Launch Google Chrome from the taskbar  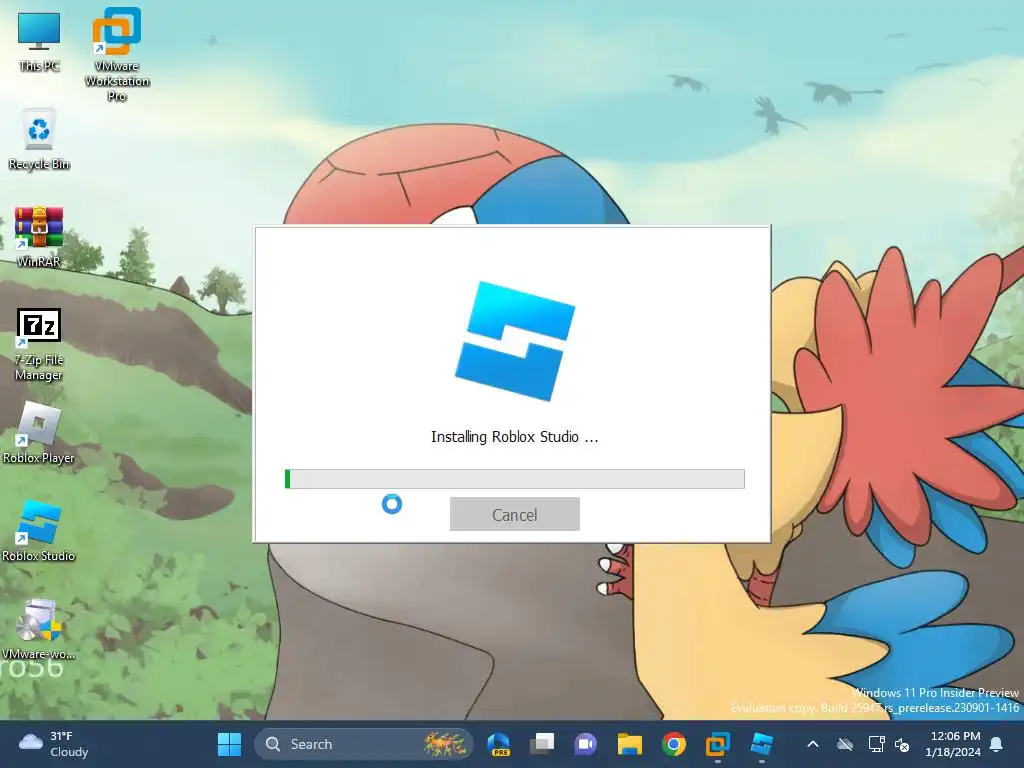673,744
